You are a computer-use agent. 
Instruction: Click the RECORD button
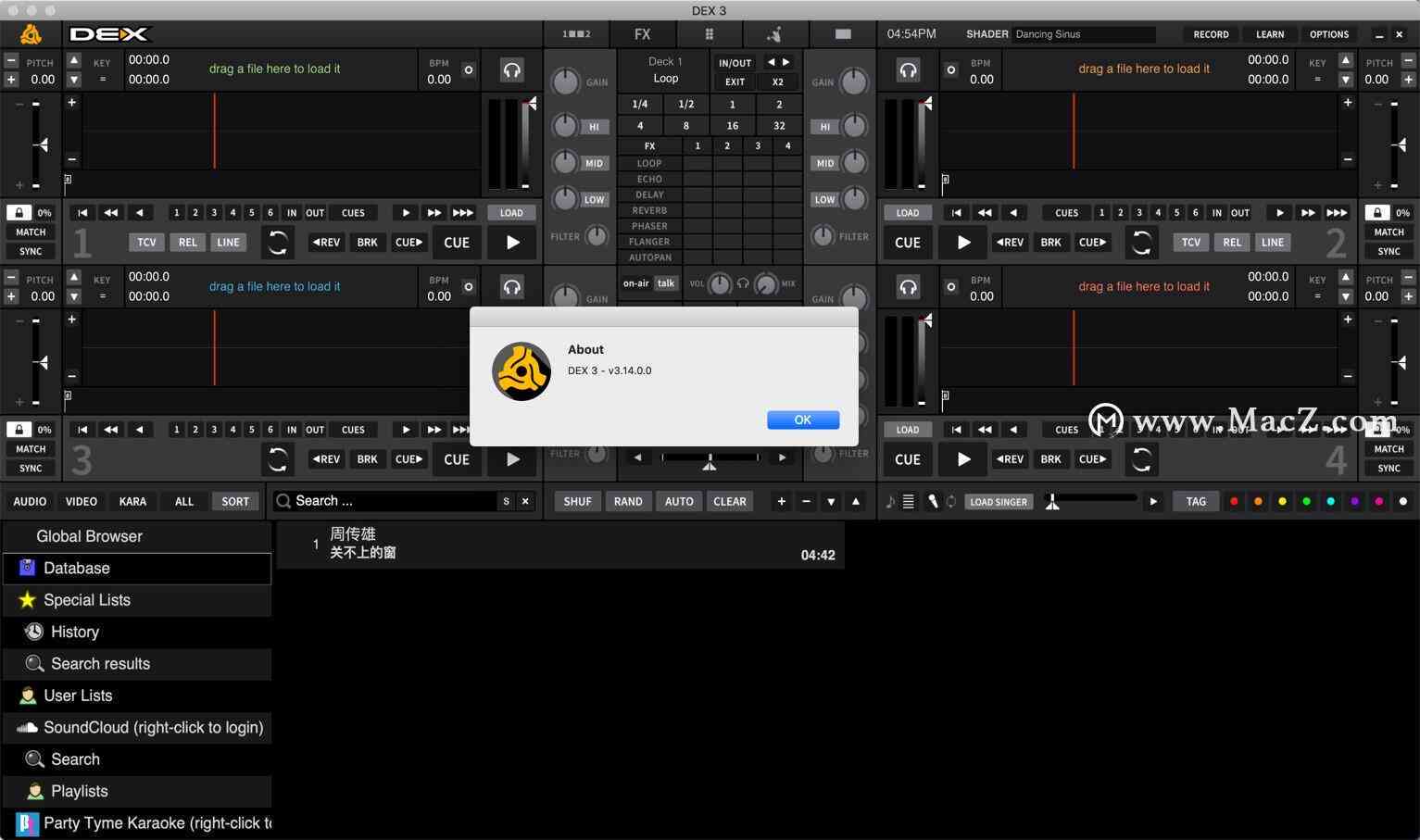(x=1211, y=34)
